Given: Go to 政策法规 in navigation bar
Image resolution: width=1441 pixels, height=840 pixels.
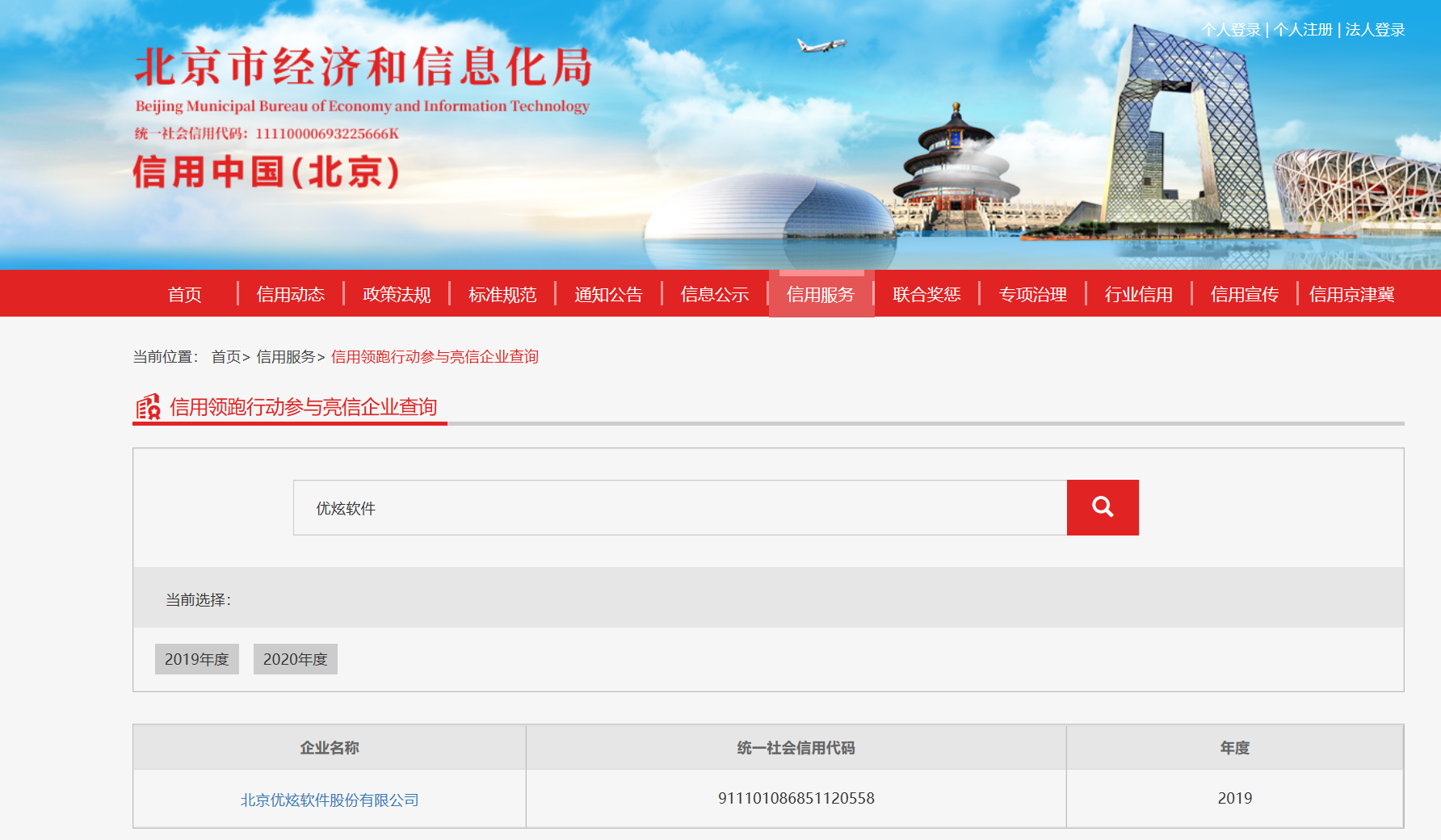Looking at the screenshot, I should pos(397,295).
